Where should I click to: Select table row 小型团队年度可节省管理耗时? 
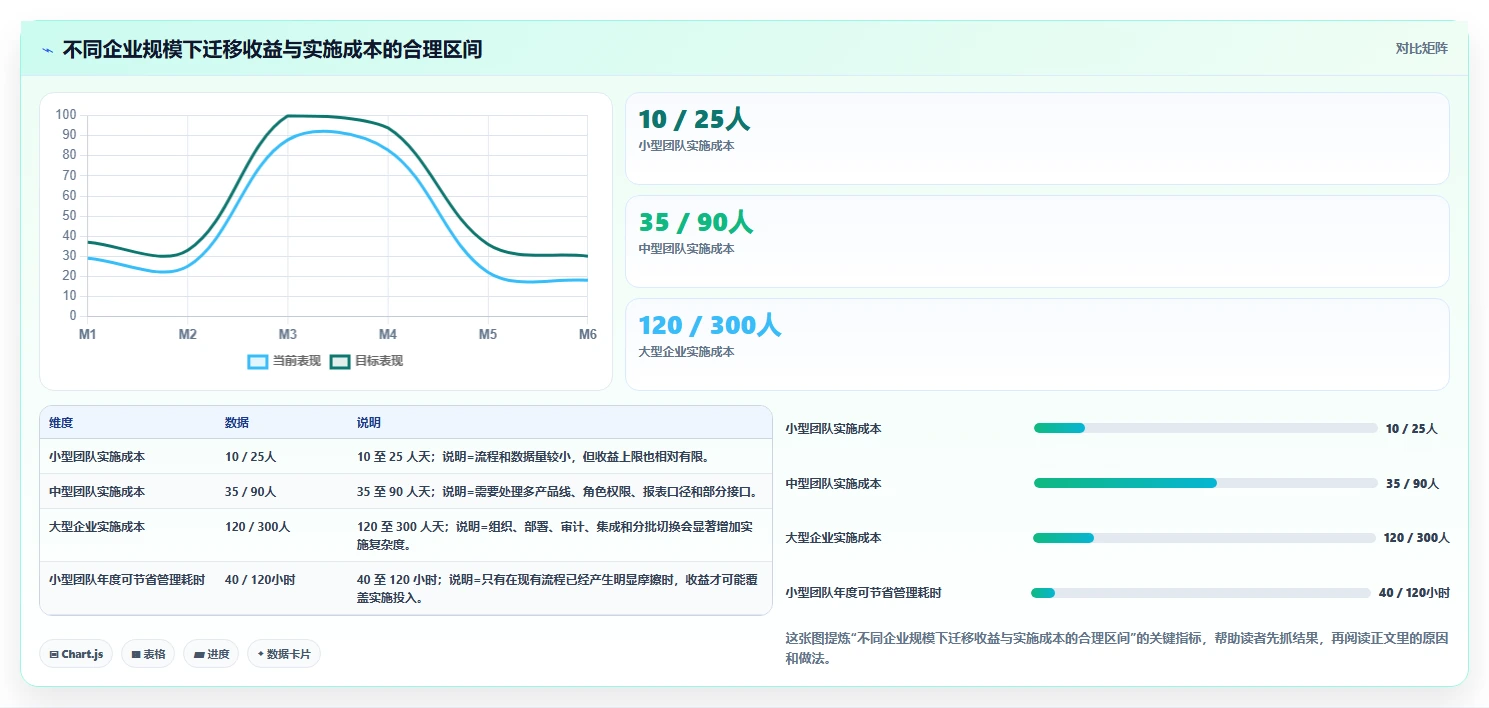406,588
